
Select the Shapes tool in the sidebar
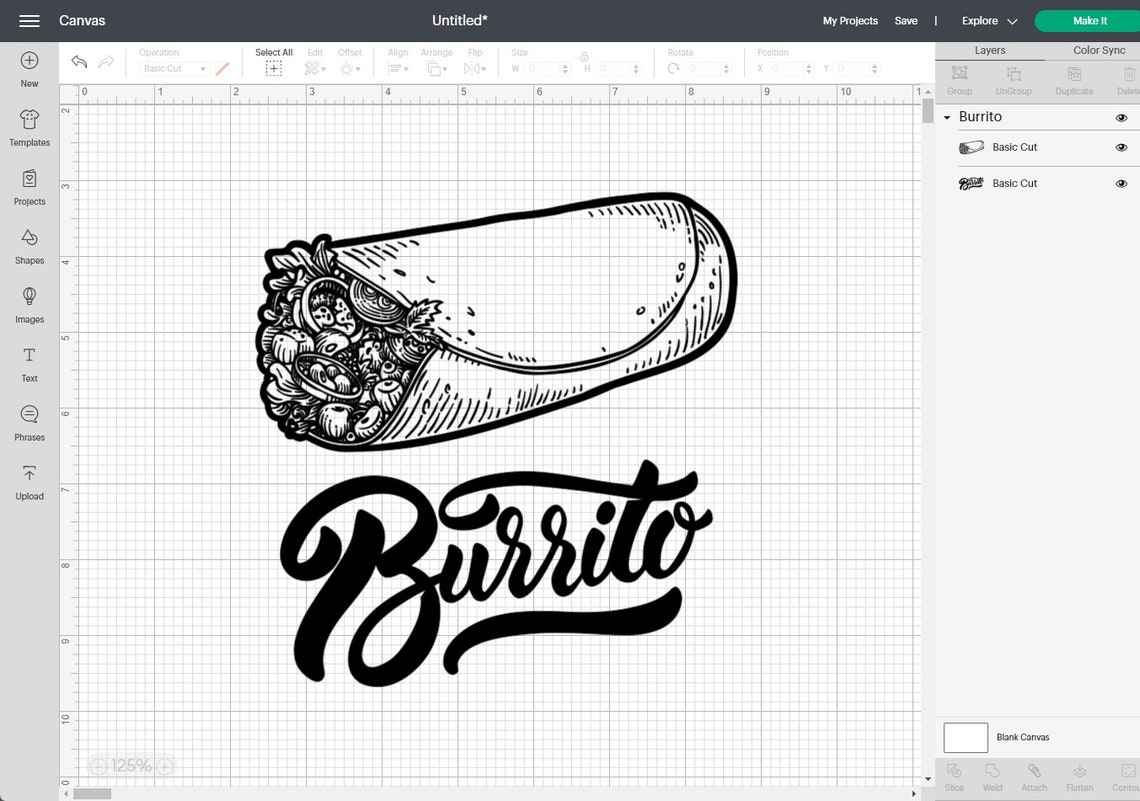(29, 247)
